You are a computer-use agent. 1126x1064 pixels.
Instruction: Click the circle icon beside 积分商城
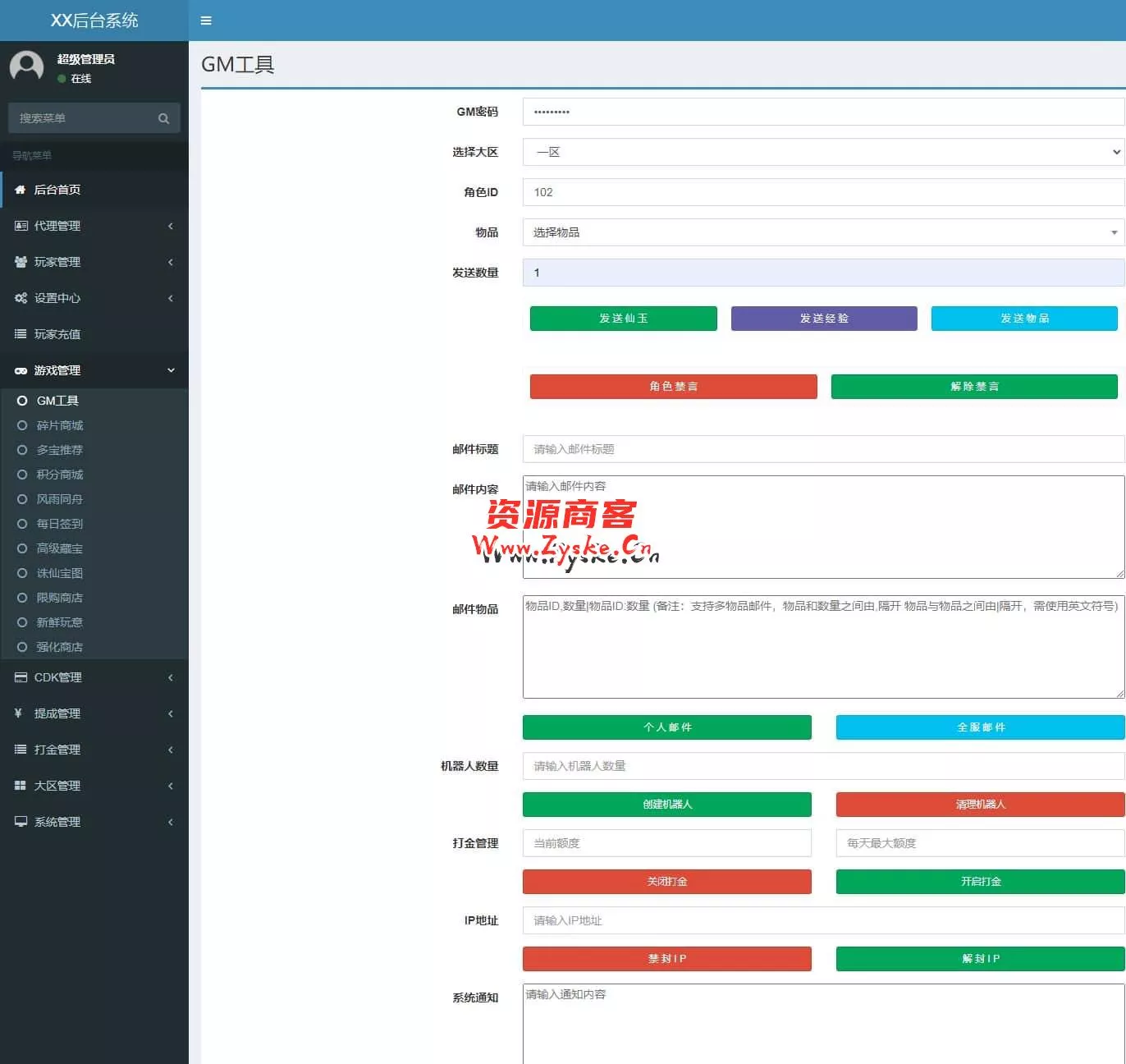(22, 475)
